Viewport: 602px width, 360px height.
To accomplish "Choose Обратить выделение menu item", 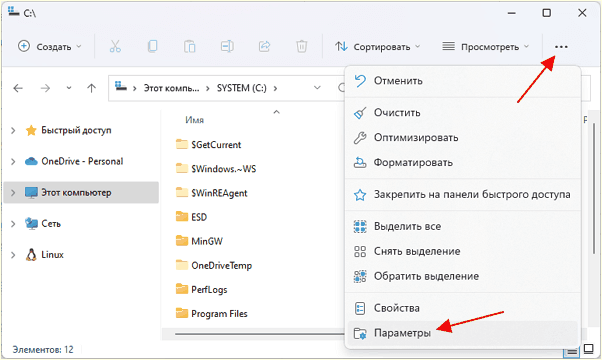I will pyautogui.click(x=463, y=276).
